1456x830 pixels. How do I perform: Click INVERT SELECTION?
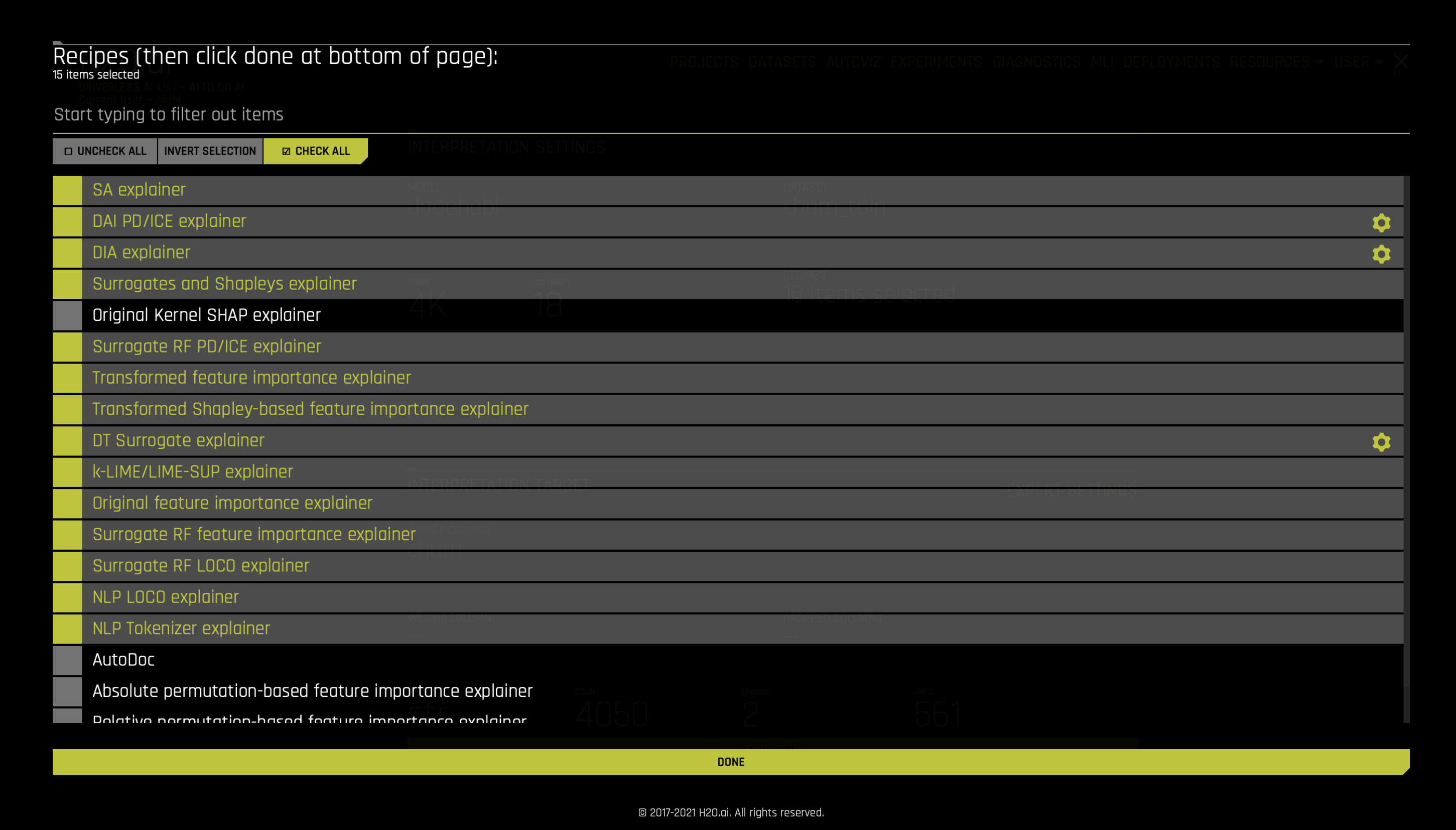click(210, 151)
